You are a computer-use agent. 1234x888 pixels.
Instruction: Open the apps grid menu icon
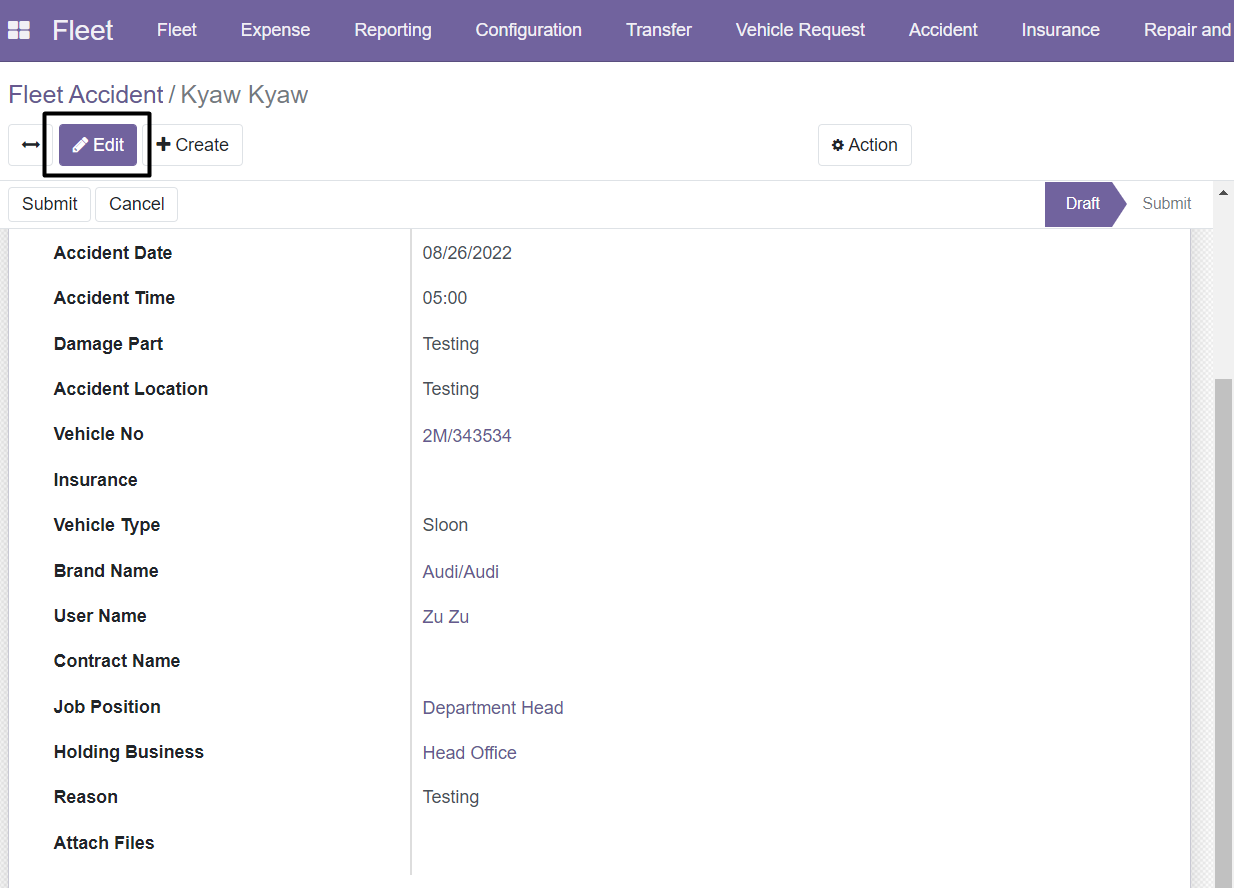click(18, 30)
